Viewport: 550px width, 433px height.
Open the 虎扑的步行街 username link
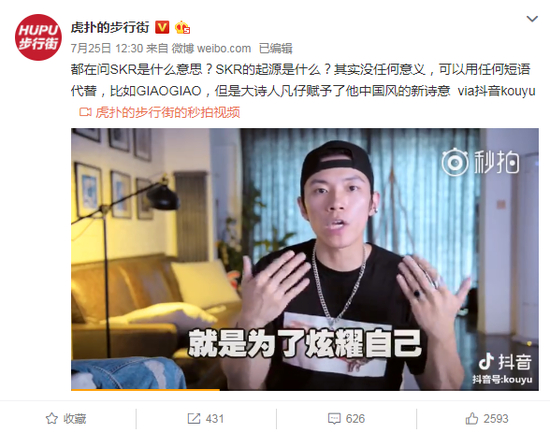tap(110, 27)
